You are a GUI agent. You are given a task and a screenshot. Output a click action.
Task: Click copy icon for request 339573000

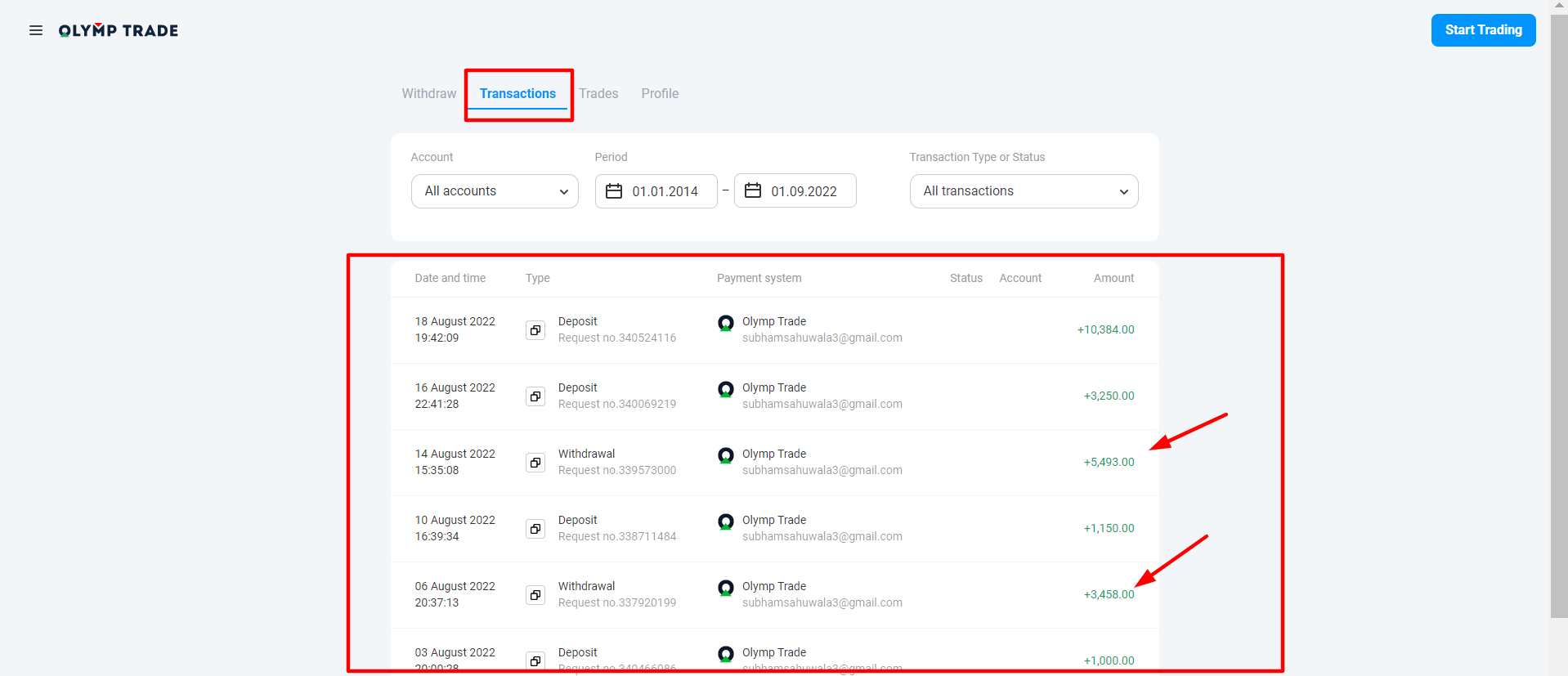535,463
